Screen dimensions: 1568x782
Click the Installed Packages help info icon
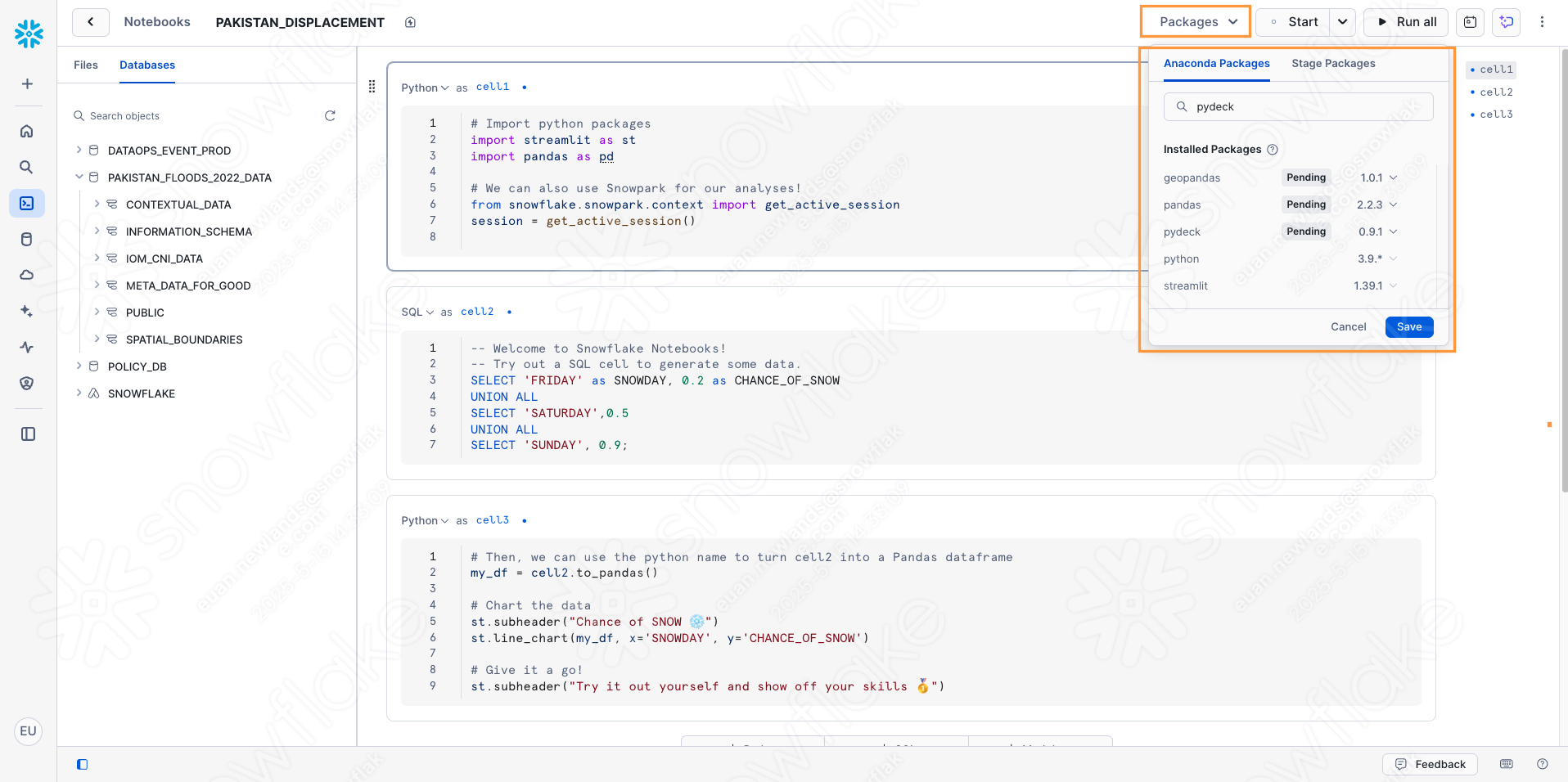(x=1273, y=149)
